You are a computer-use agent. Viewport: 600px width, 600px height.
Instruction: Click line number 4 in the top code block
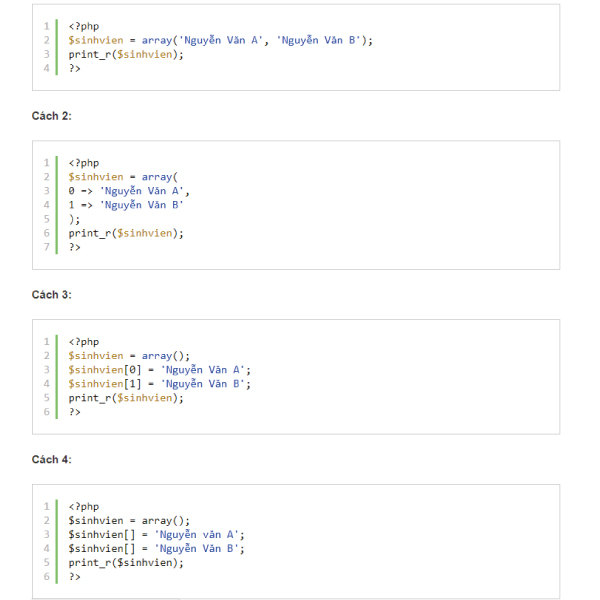46,68
